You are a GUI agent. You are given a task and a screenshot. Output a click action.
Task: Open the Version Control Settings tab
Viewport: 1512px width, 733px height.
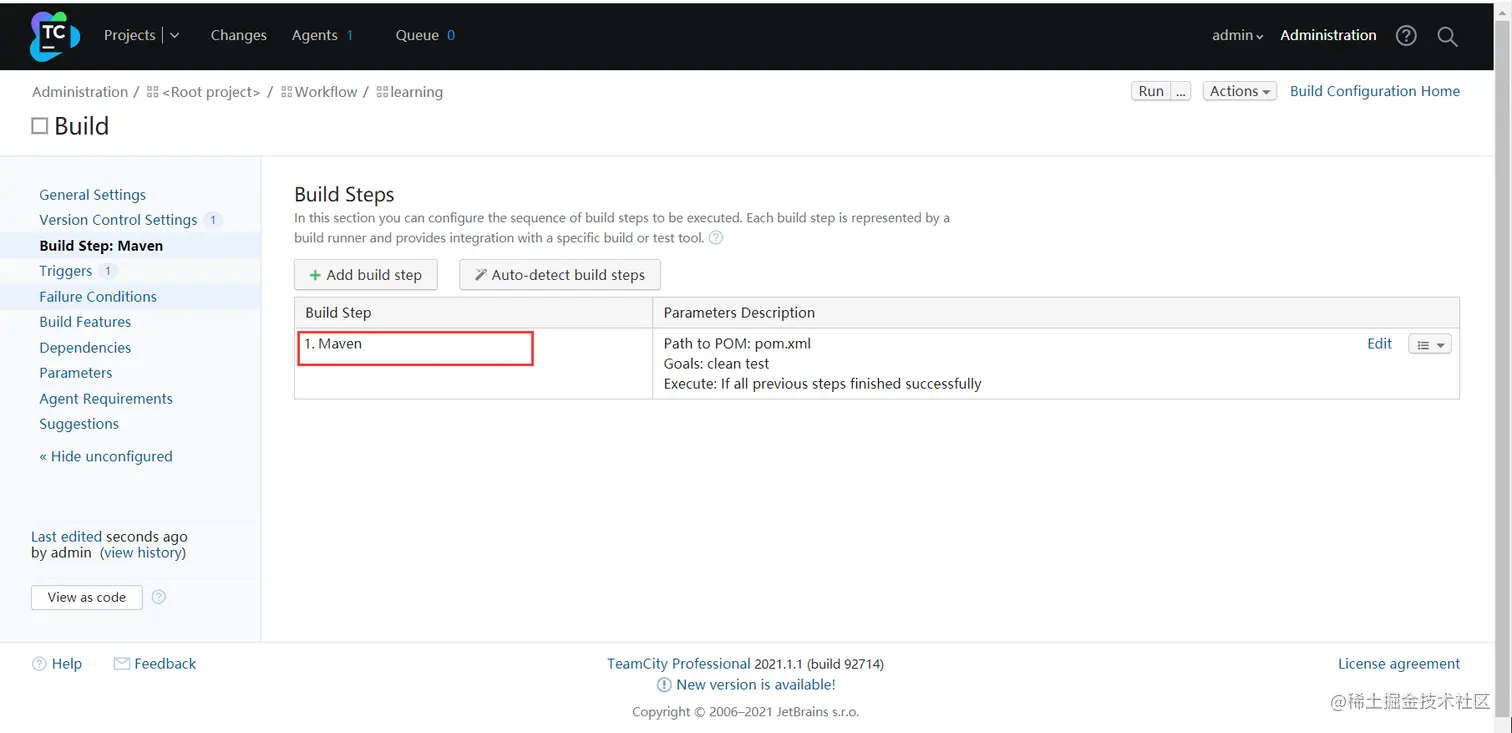pos(118,220)
